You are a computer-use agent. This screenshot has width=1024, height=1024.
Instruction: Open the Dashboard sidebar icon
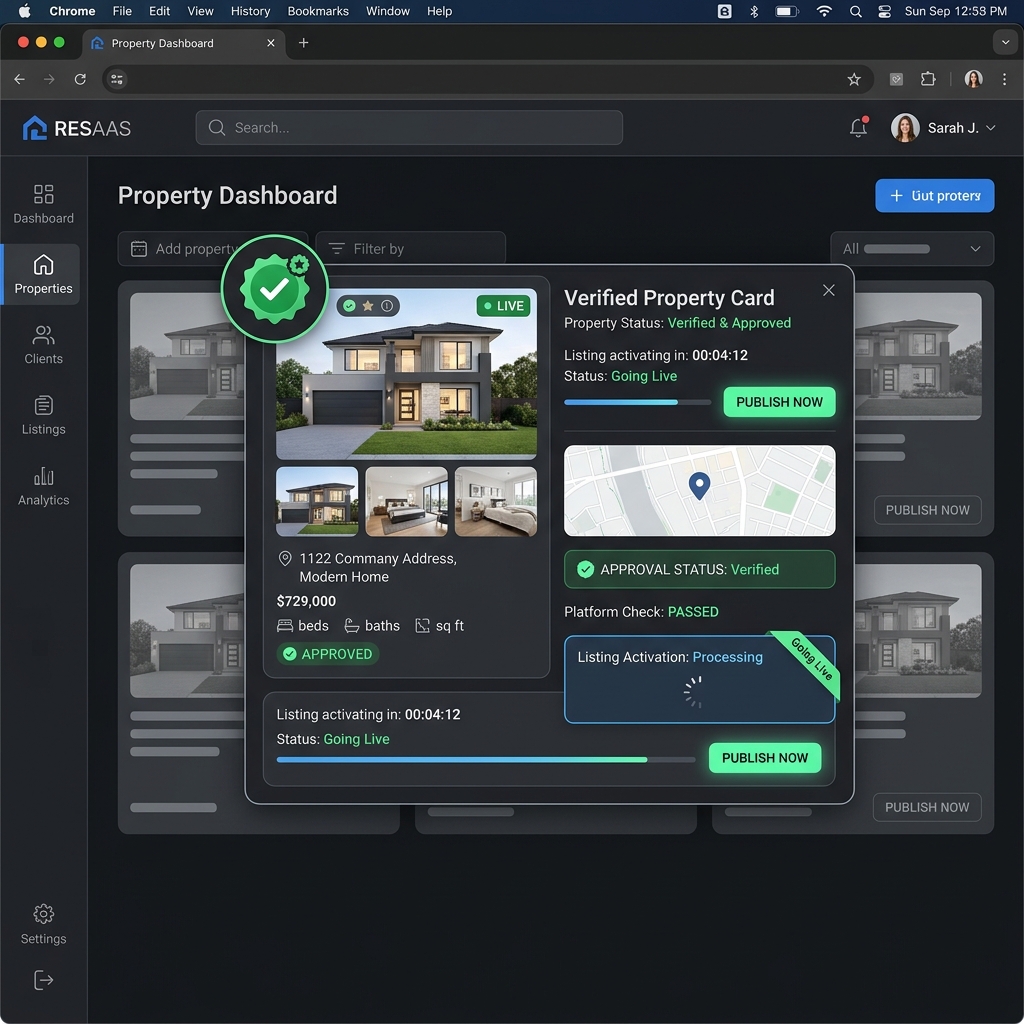click(43, 194)
